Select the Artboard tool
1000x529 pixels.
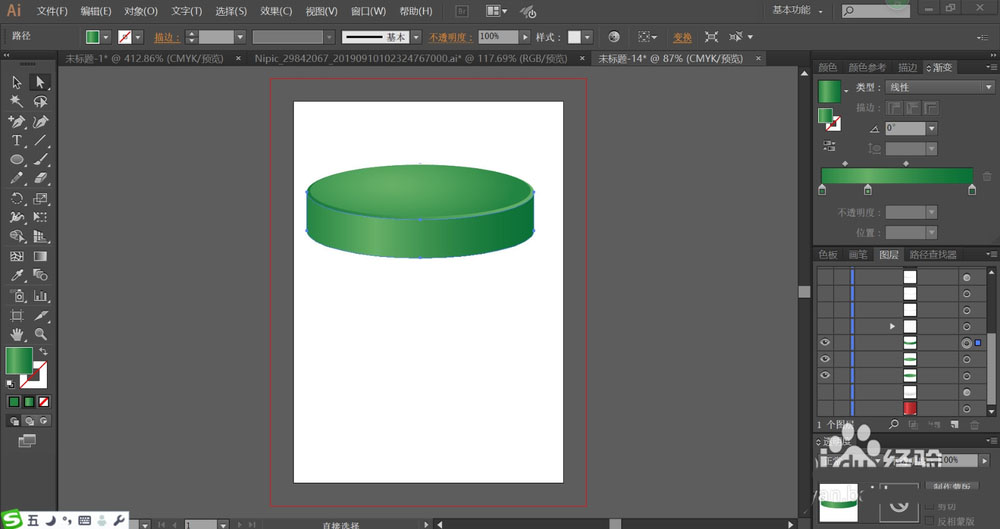(17, 315)
